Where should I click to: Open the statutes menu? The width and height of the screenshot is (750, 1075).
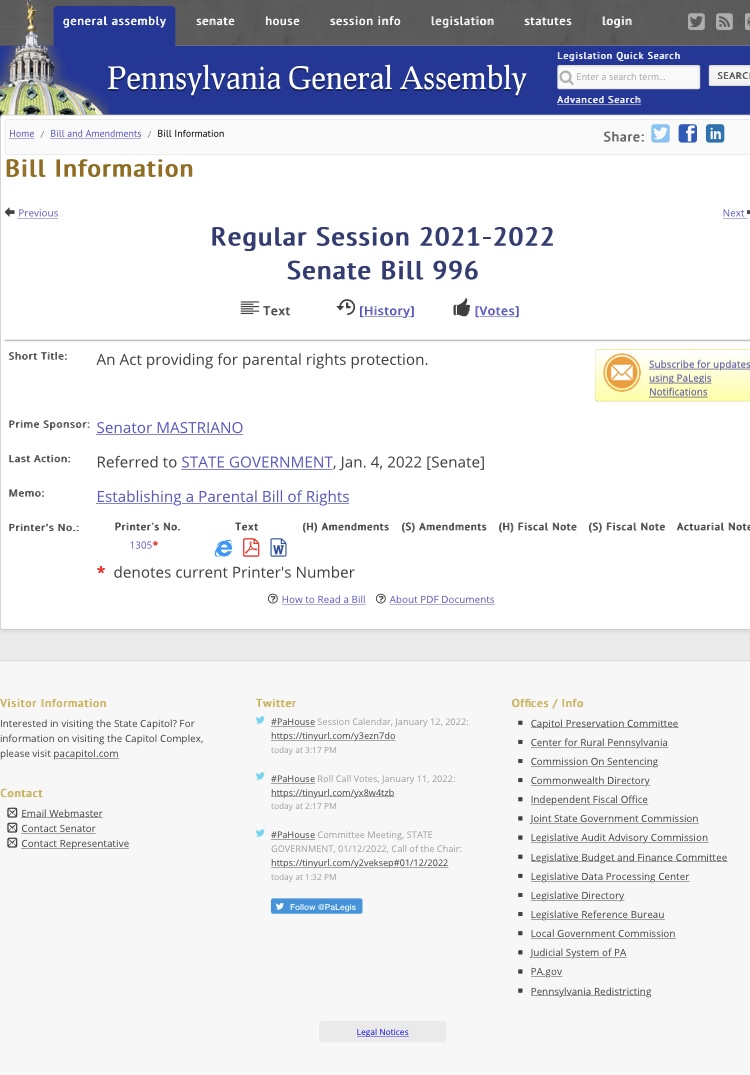(548, 21)
